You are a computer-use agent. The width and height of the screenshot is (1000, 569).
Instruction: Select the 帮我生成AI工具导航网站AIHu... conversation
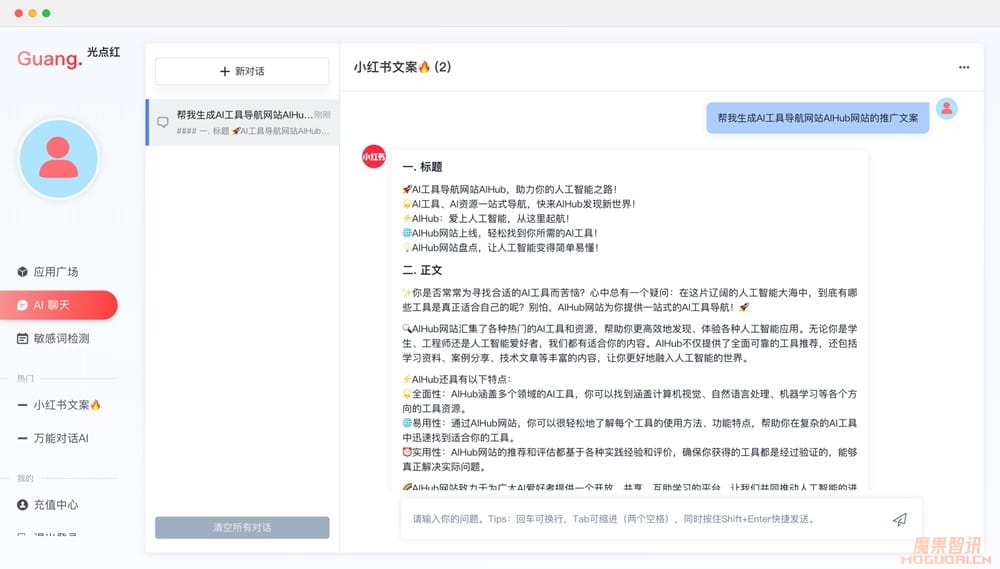pos(242,122)
